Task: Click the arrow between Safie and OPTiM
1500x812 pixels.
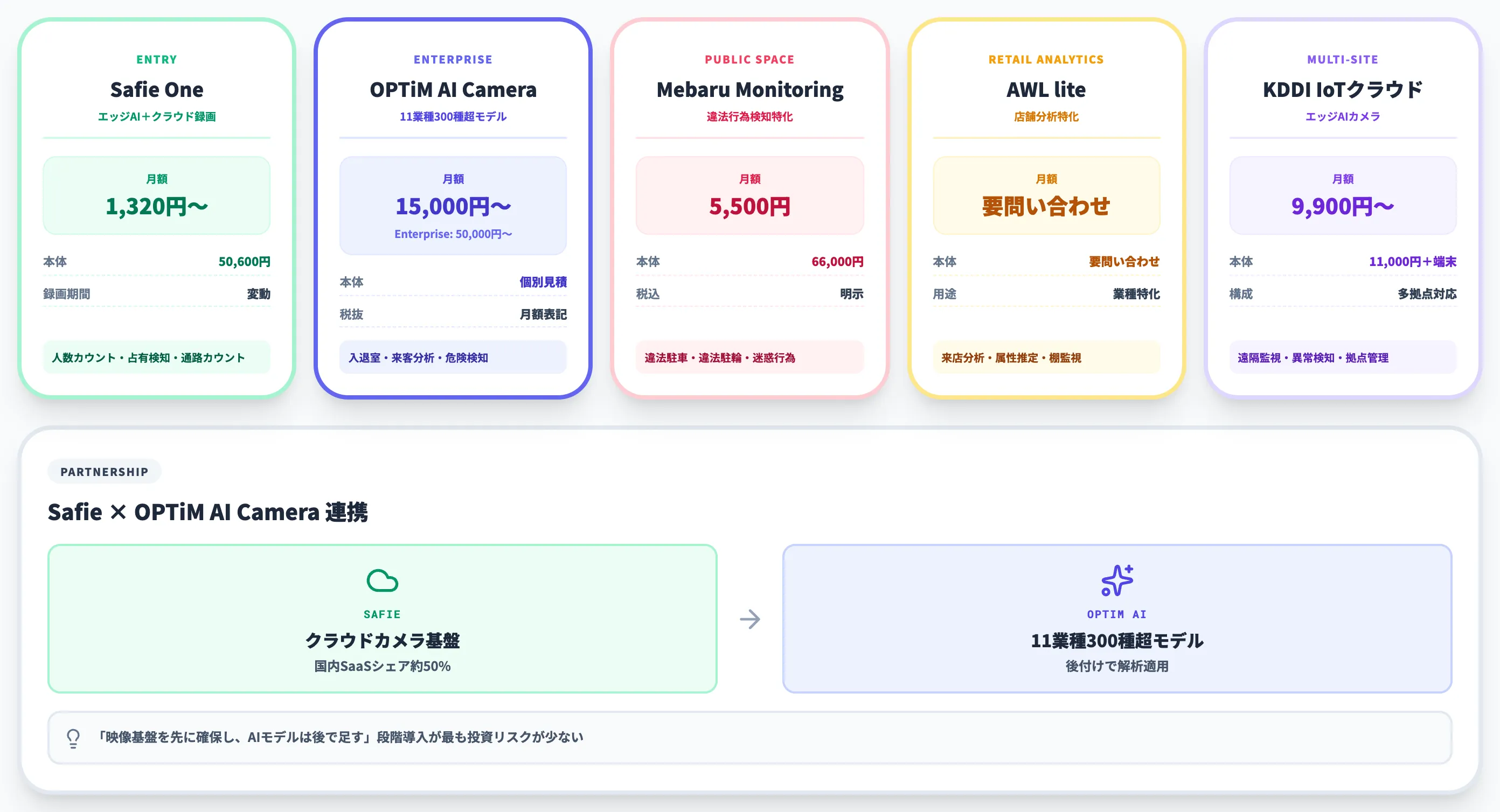Action: (x=750, y=619)
